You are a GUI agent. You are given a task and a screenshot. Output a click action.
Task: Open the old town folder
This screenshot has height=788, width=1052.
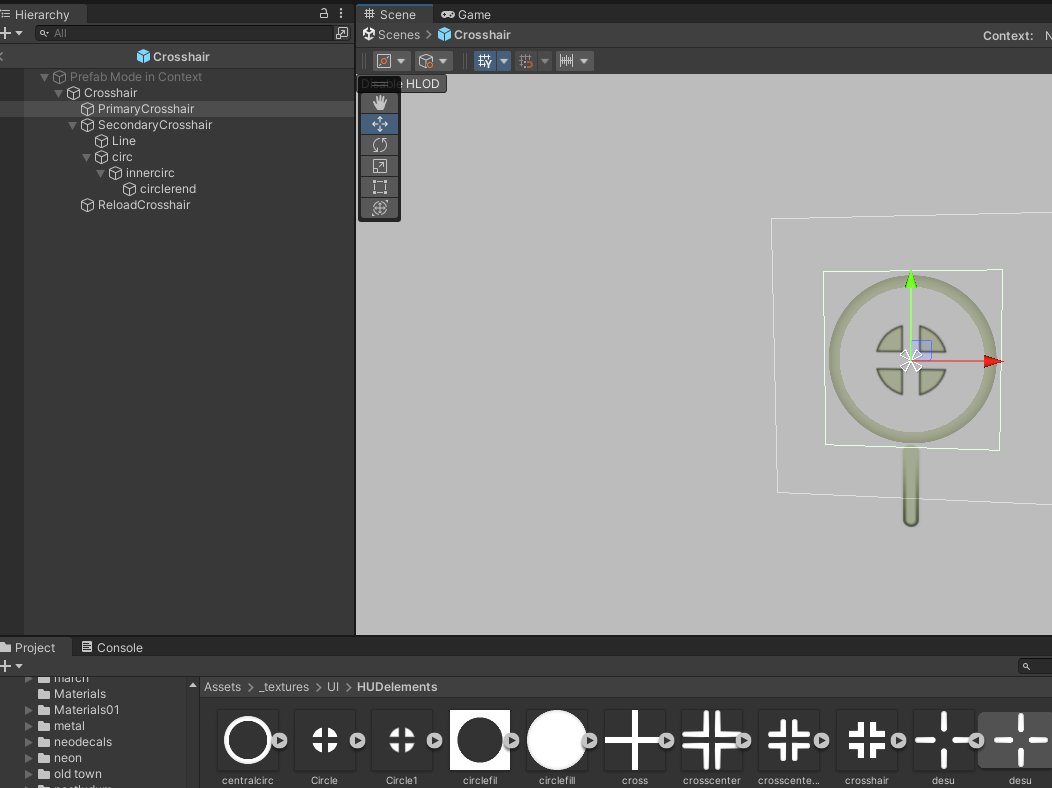(78, 774)
